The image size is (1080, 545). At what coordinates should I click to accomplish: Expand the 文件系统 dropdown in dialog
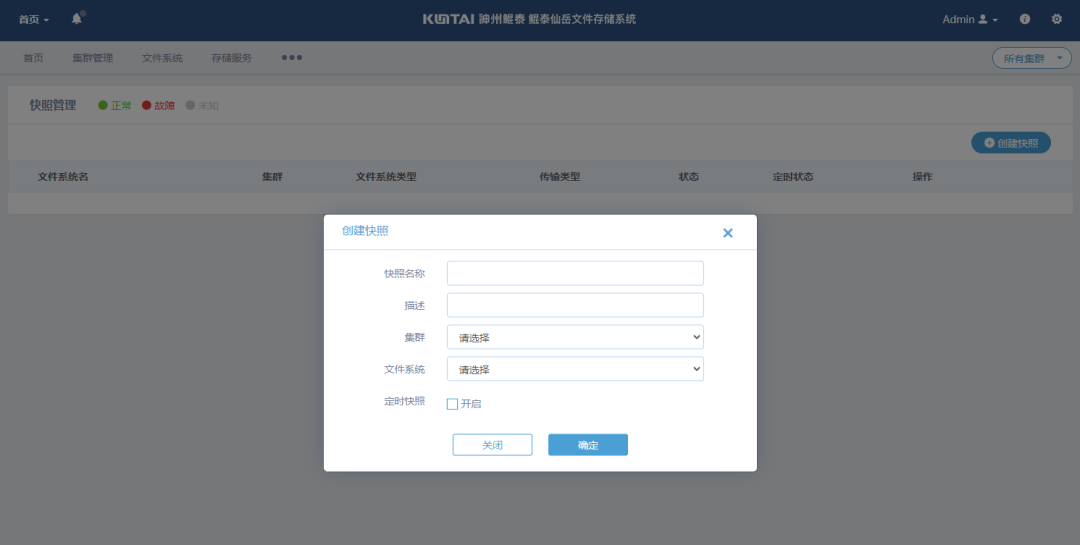(575, 369)
